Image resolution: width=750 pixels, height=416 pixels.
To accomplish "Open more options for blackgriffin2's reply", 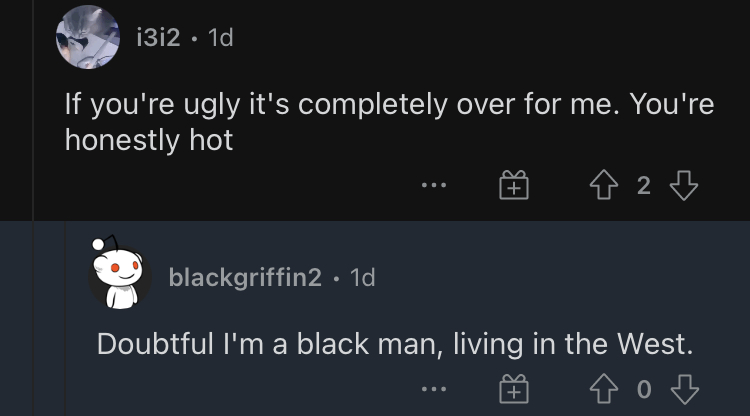I will click(434, 389).
